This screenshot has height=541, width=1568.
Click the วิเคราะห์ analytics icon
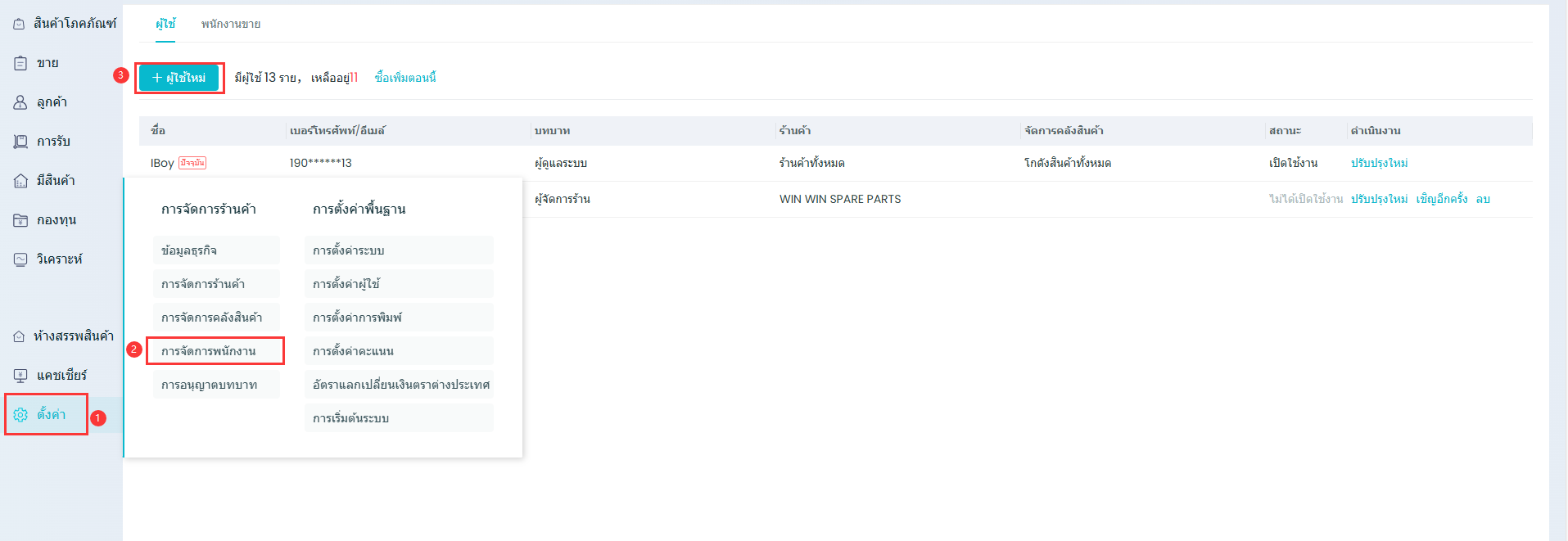click(x=20, y=259)
